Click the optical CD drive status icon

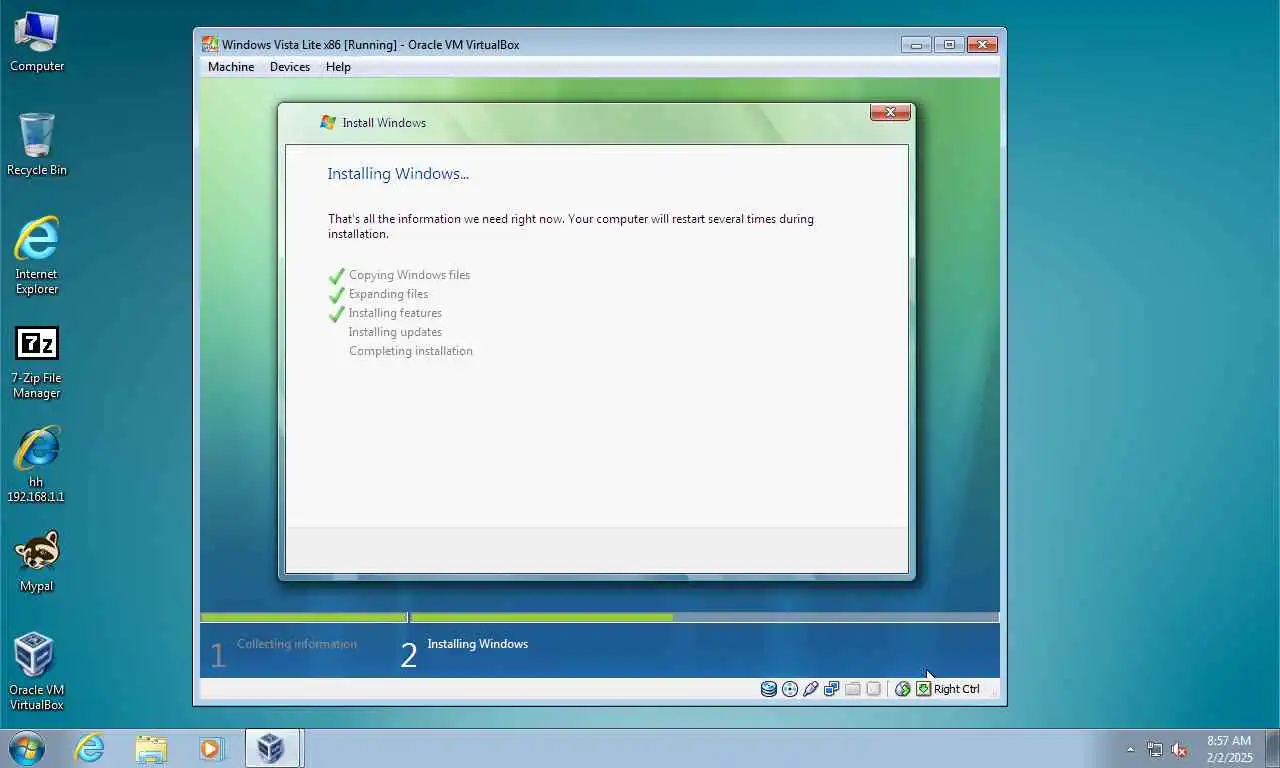coord(790,689)
